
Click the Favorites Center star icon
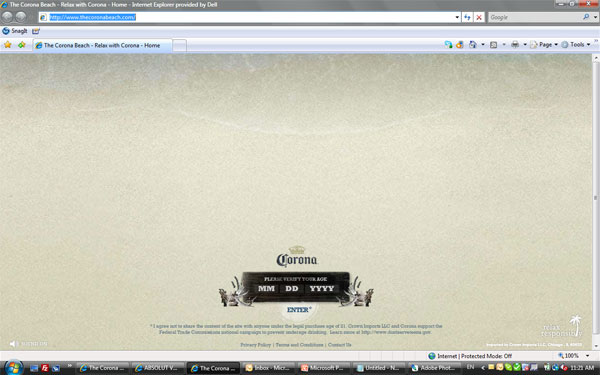pos(8,45)
